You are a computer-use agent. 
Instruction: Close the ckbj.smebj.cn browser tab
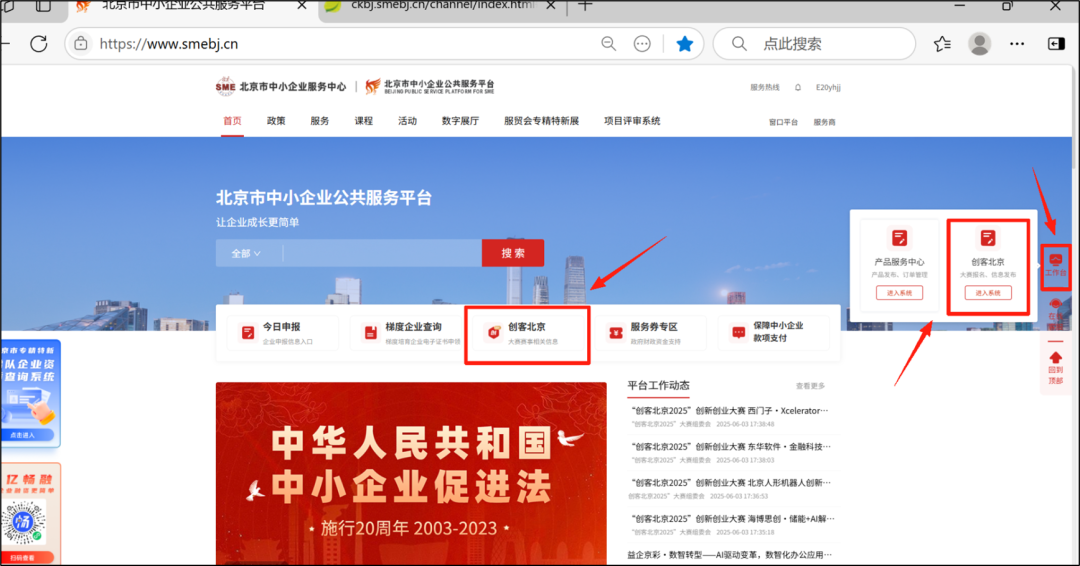[550, 6]
